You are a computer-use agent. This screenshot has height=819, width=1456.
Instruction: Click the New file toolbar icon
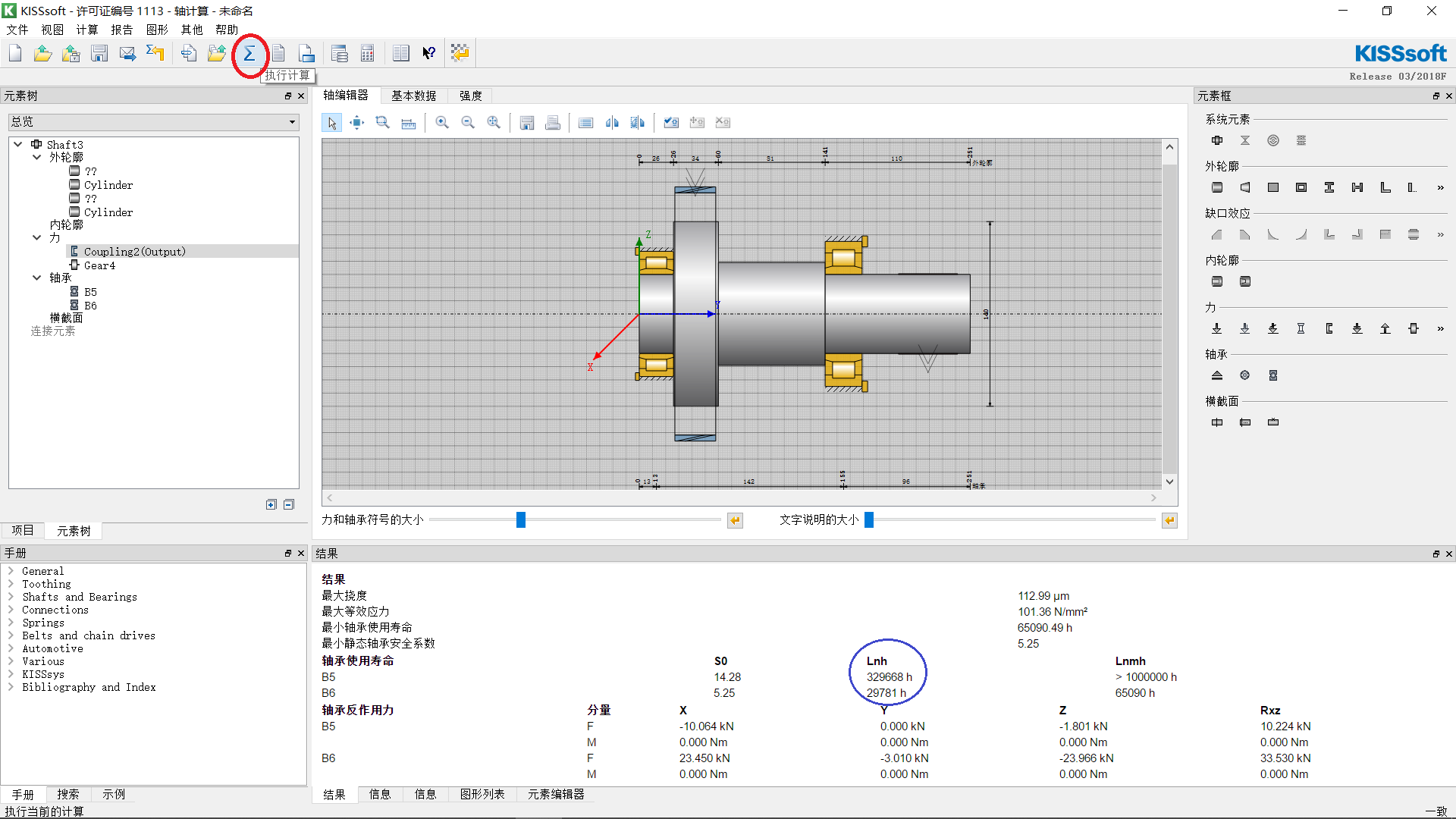click(15, 53)
